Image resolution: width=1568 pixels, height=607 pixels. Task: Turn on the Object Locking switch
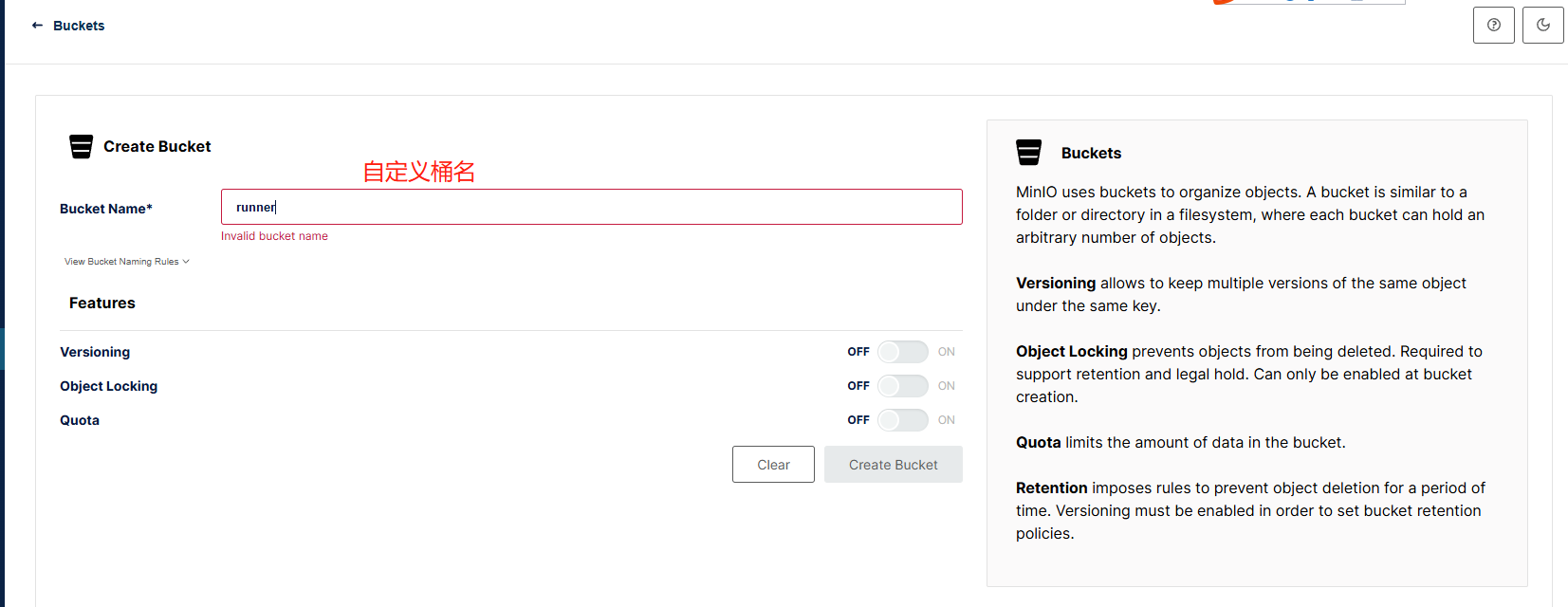click(902, 386)
